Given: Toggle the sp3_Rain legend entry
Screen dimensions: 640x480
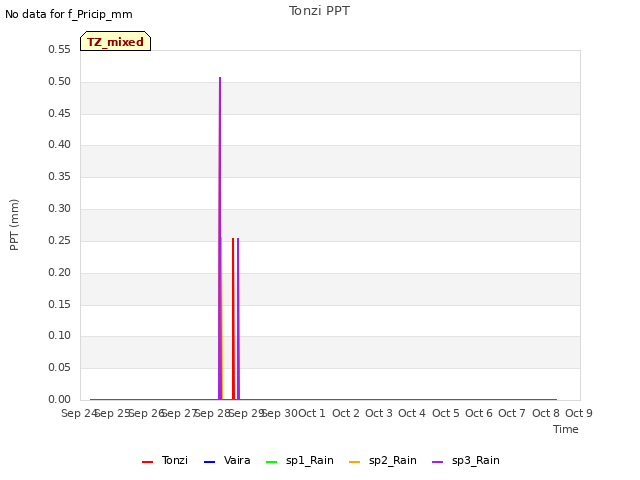Looking at the screenshot, I should (x=466, y=460).
